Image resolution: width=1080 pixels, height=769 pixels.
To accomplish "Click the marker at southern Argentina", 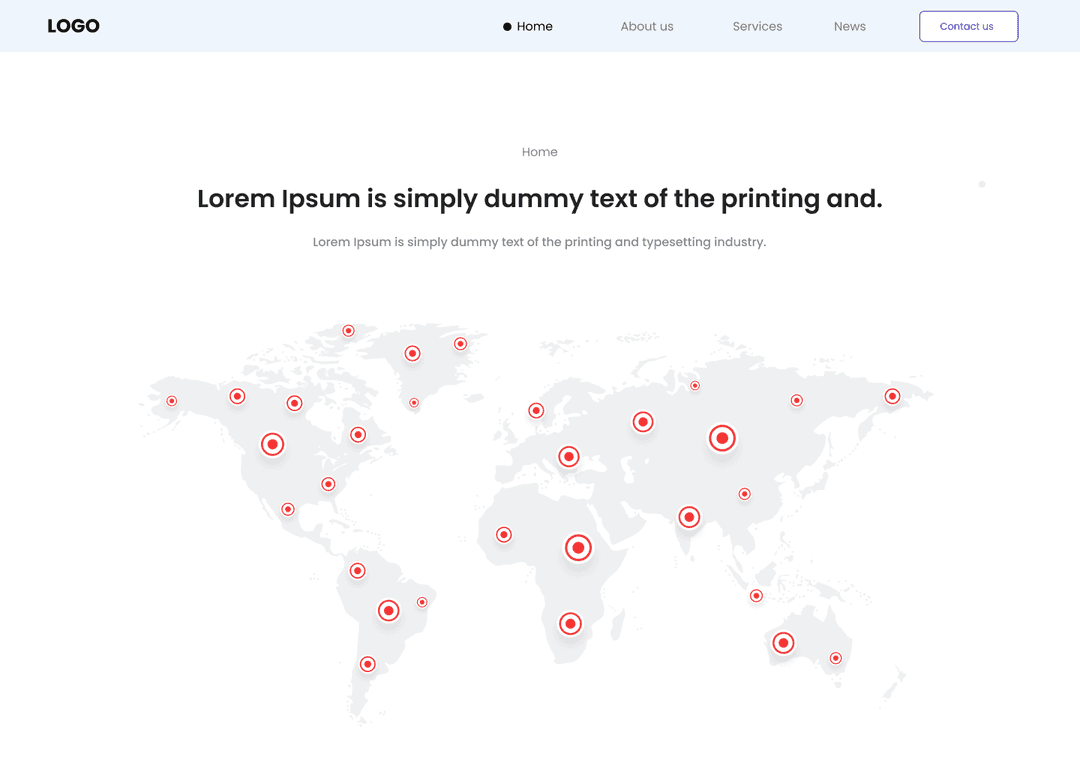I will pyautogui.click(x=367, y=664).
